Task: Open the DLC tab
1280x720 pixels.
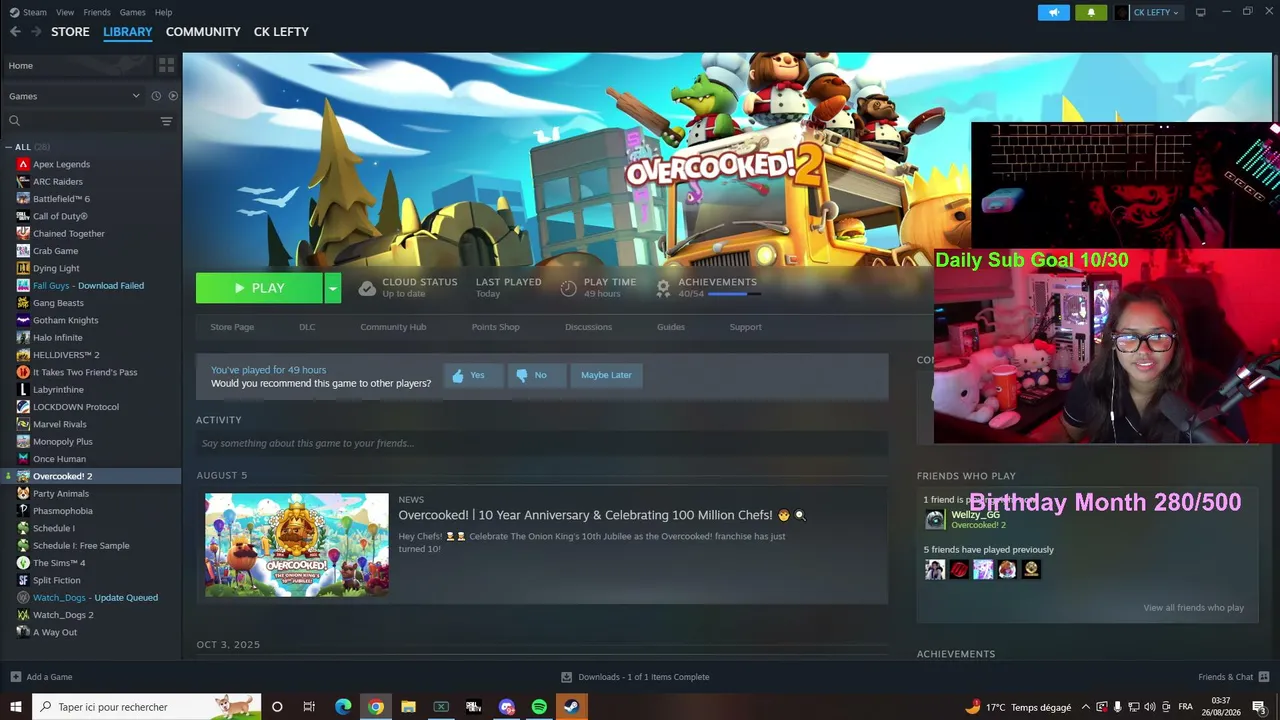Action: pyautogui.click(x=307, y=327)
